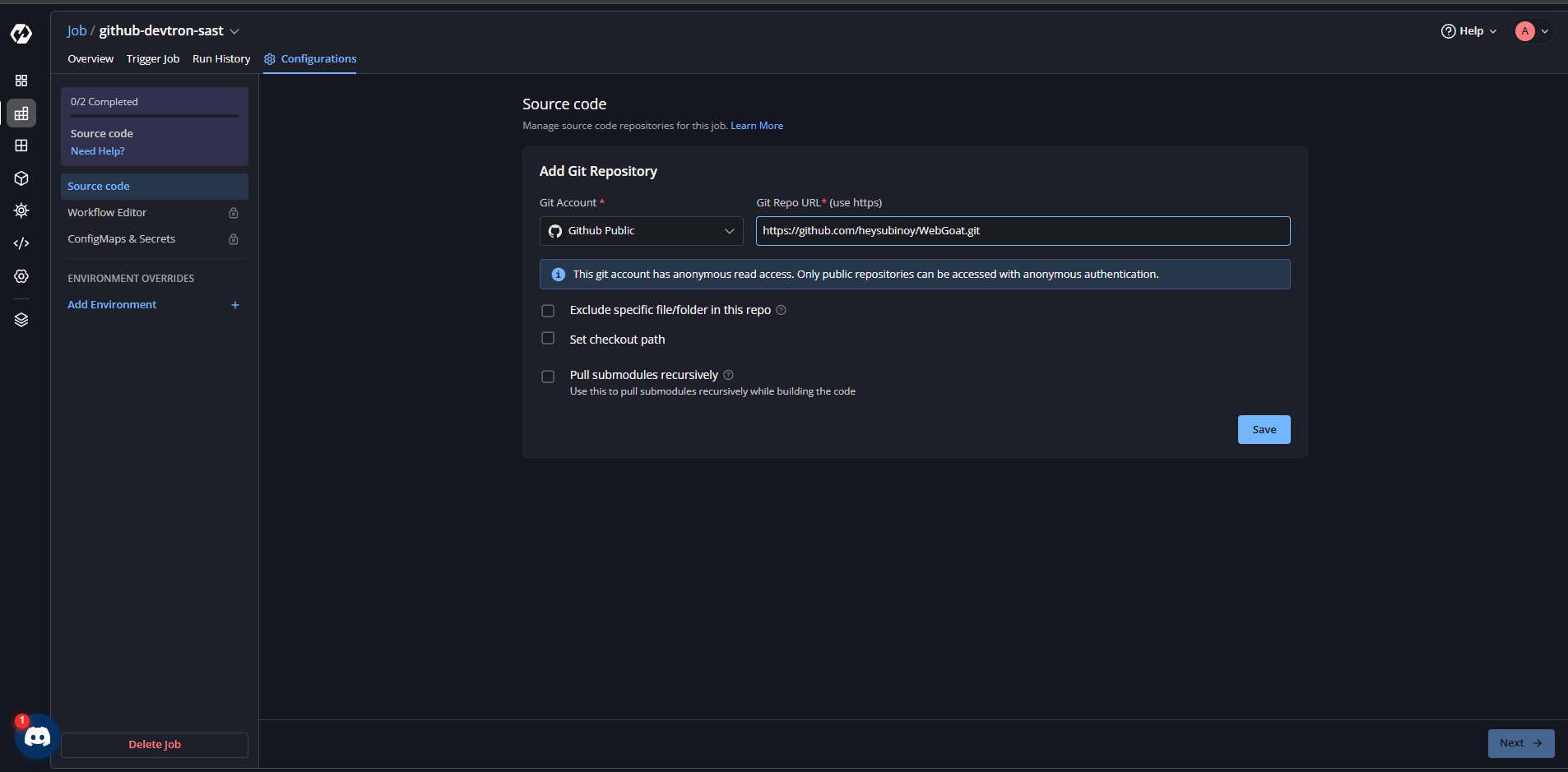Image resolution: width=1568 pixels, height=772 pixels.
Task: Open the code brackets icon in sidebar
Action: point(21,243)
